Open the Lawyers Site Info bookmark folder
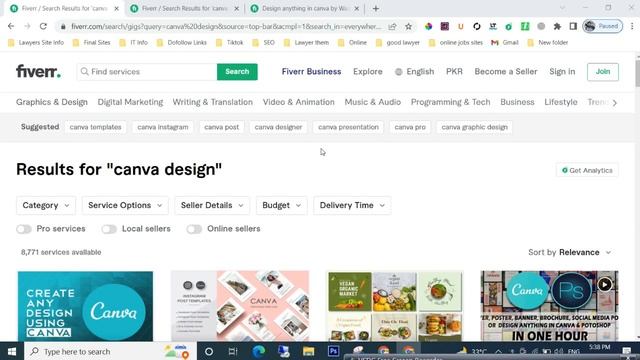This screenshot has width=640, height=360. click(x=36, y=42)
